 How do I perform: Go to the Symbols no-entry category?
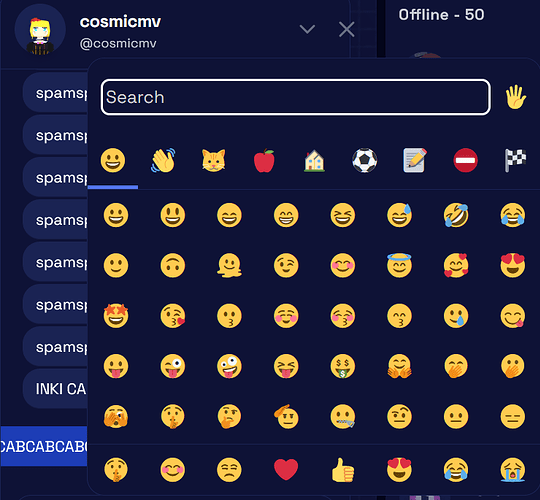click(466, 160)
